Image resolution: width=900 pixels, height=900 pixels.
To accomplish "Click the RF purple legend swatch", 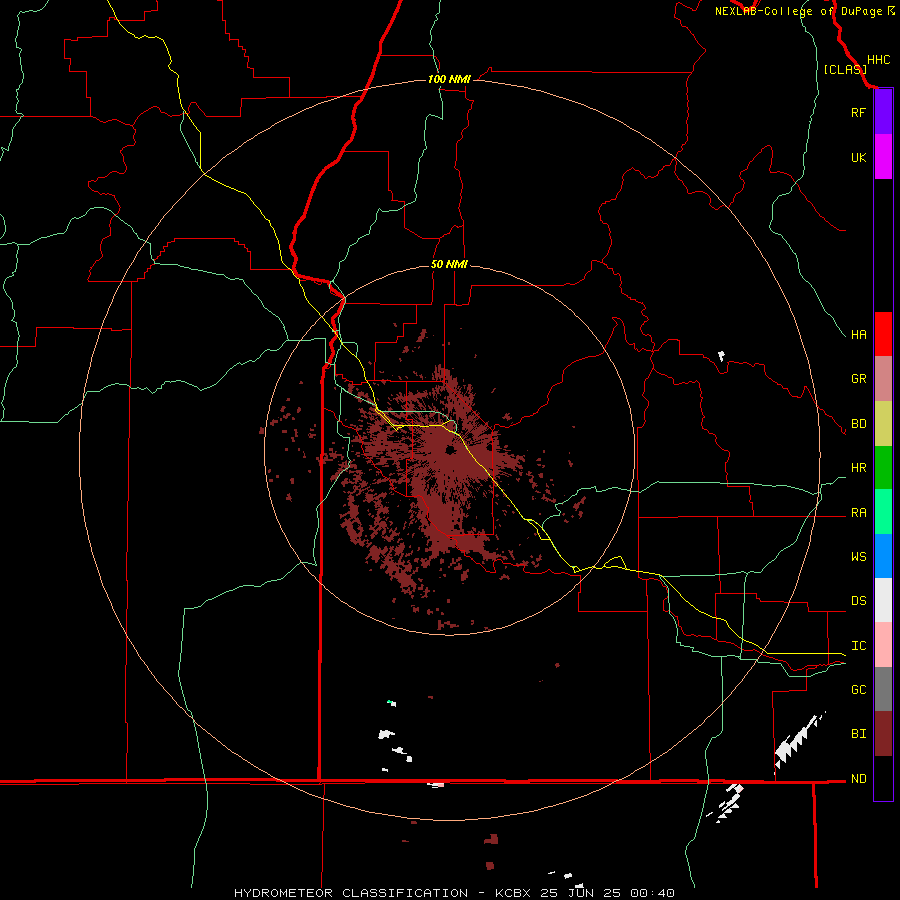I will [883, 112].
